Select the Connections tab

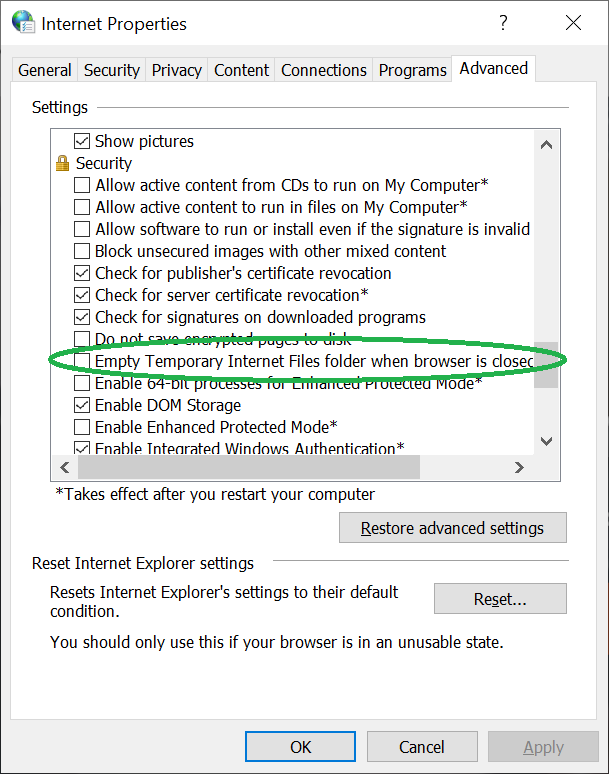[x=324, y=70]
